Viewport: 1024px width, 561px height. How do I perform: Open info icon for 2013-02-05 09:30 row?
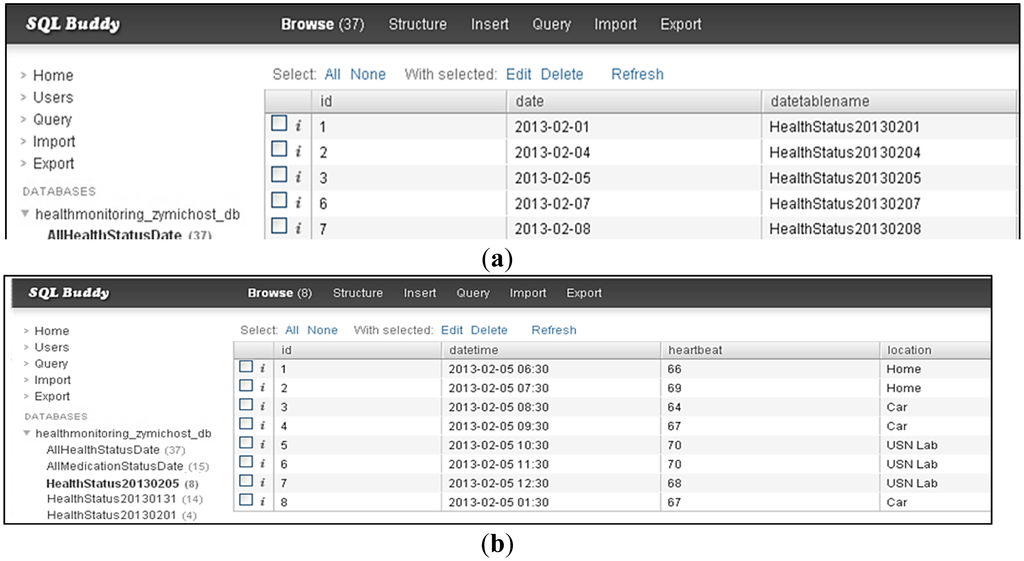point(263,425)
